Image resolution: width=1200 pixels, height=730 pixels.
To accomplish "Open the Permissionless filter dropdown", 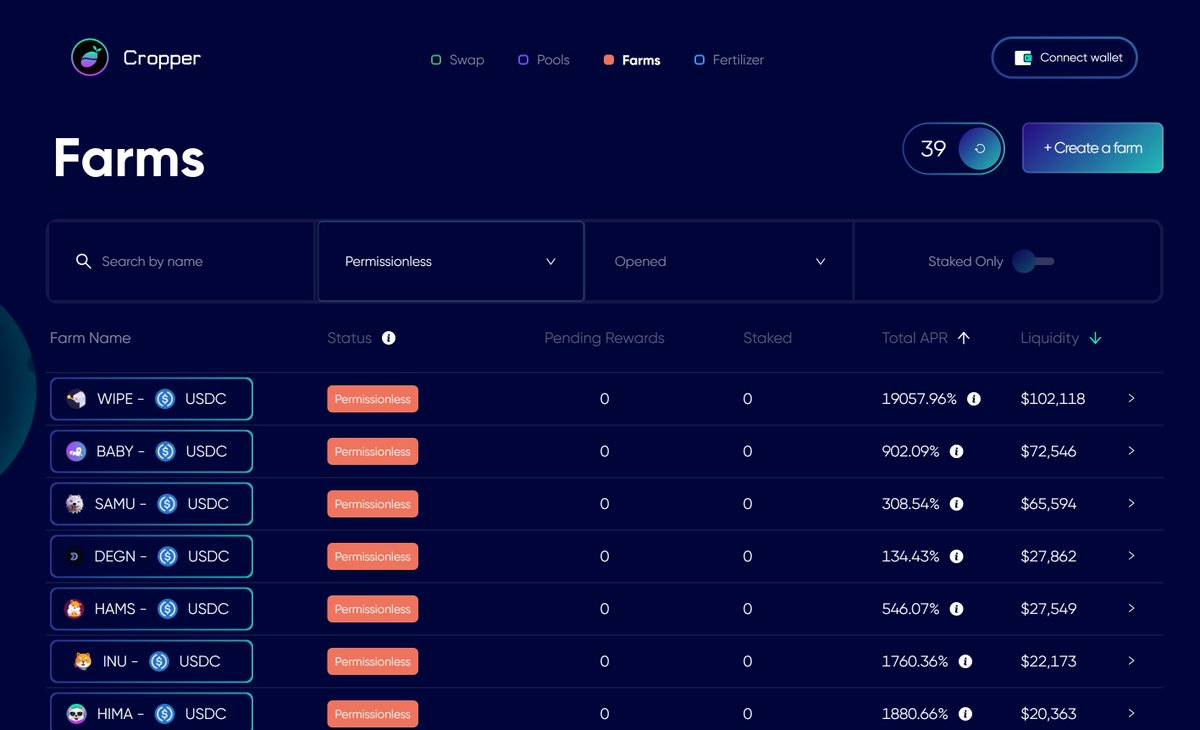I will point(450,261).
